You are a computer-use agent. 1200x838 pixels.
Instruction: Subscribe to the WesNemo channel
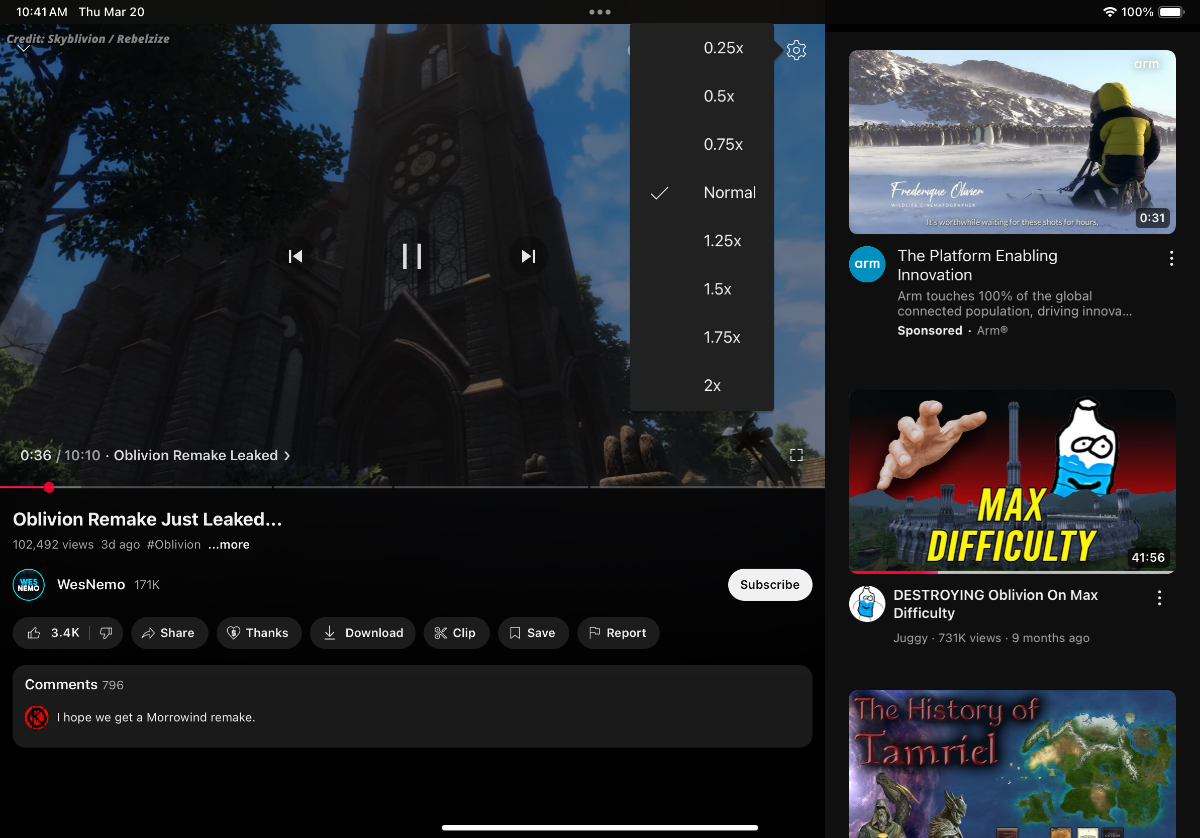click(769, 585)
